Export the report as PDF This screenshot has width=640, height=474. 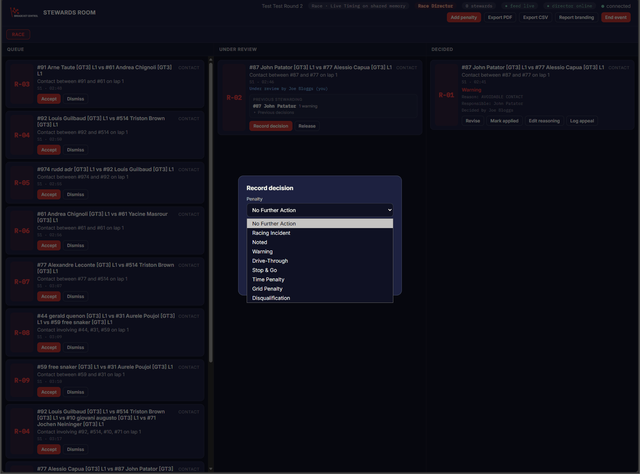click(x=500, y=17)
